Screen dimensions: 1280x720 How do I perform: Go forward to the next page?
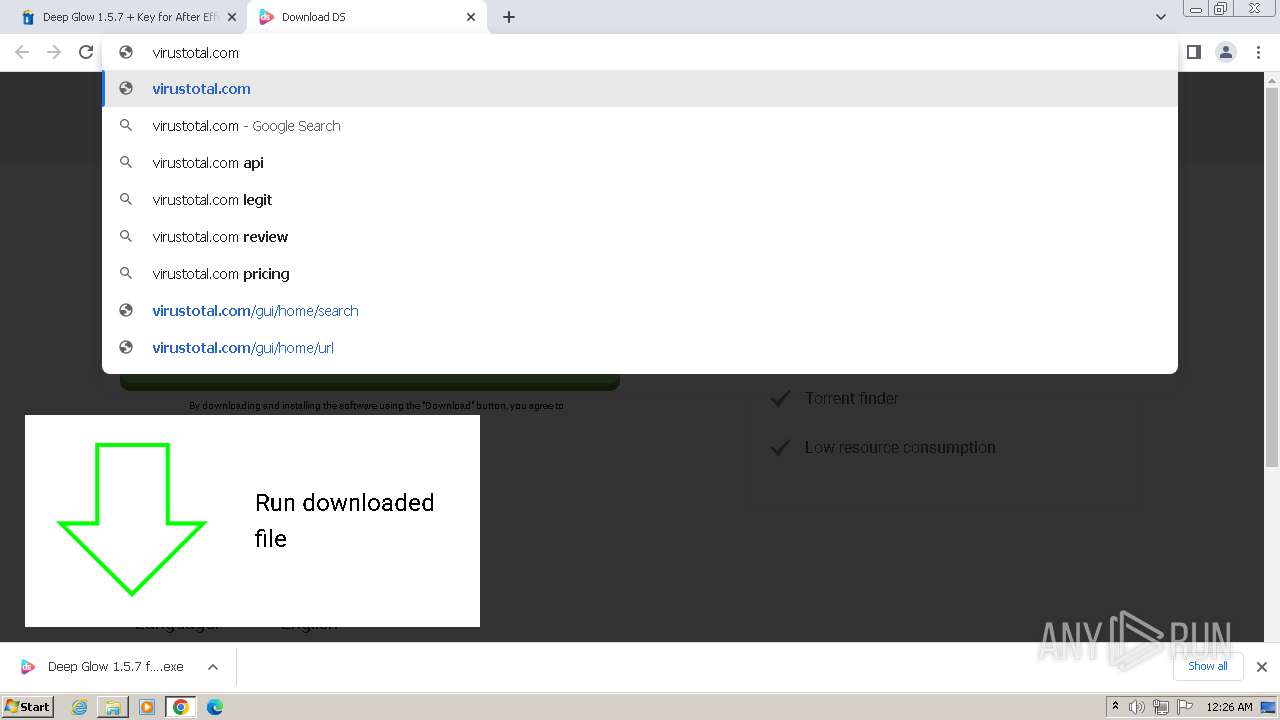click(x=54, y=52)
